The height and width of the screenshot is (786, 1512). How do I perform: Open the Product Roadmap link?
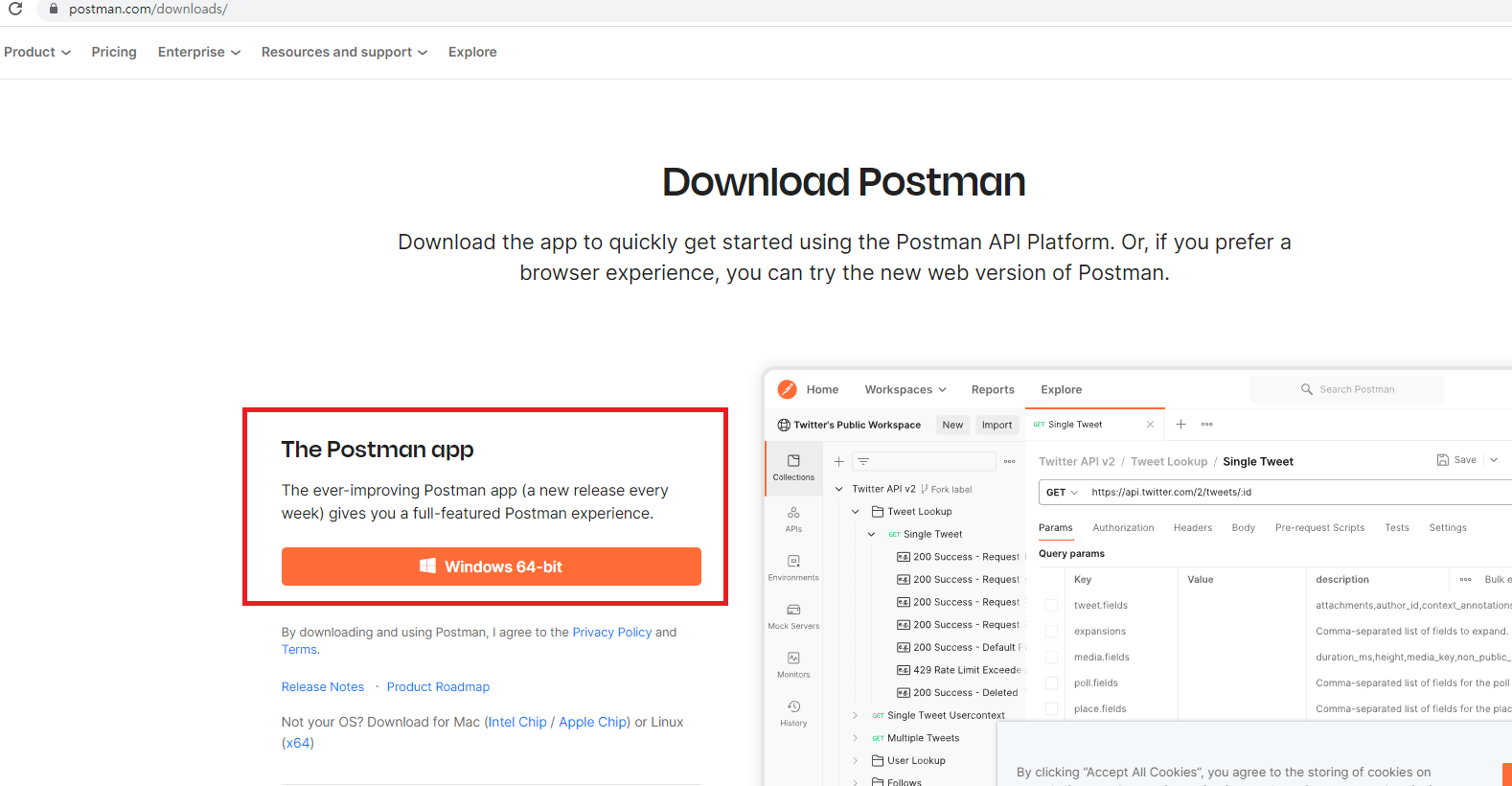pos(438,687)
